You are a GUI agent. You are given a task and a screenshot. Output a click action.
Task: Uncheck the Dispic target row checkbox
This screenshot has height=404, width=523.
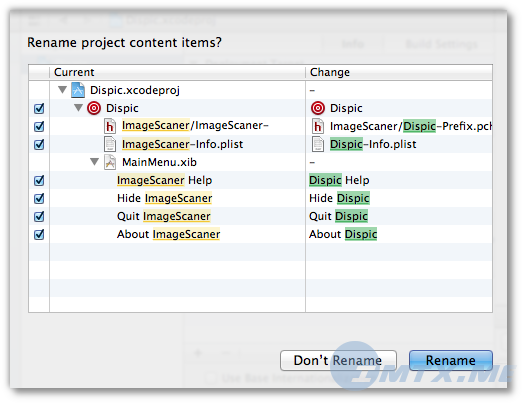coord(39,108)
